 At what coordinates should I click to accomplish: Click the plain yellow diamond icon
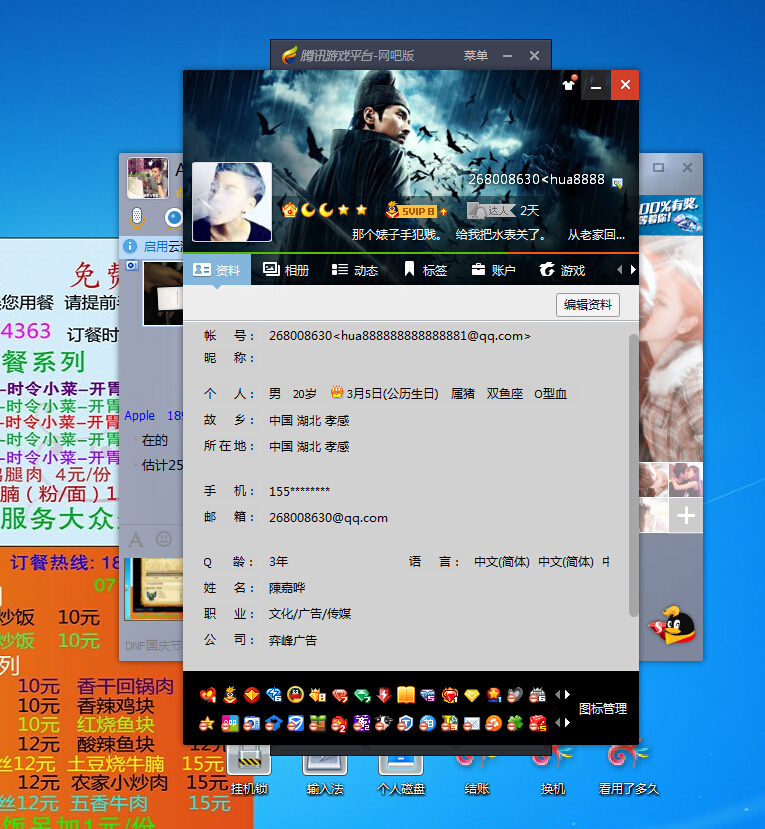click(x=472, y=695)
